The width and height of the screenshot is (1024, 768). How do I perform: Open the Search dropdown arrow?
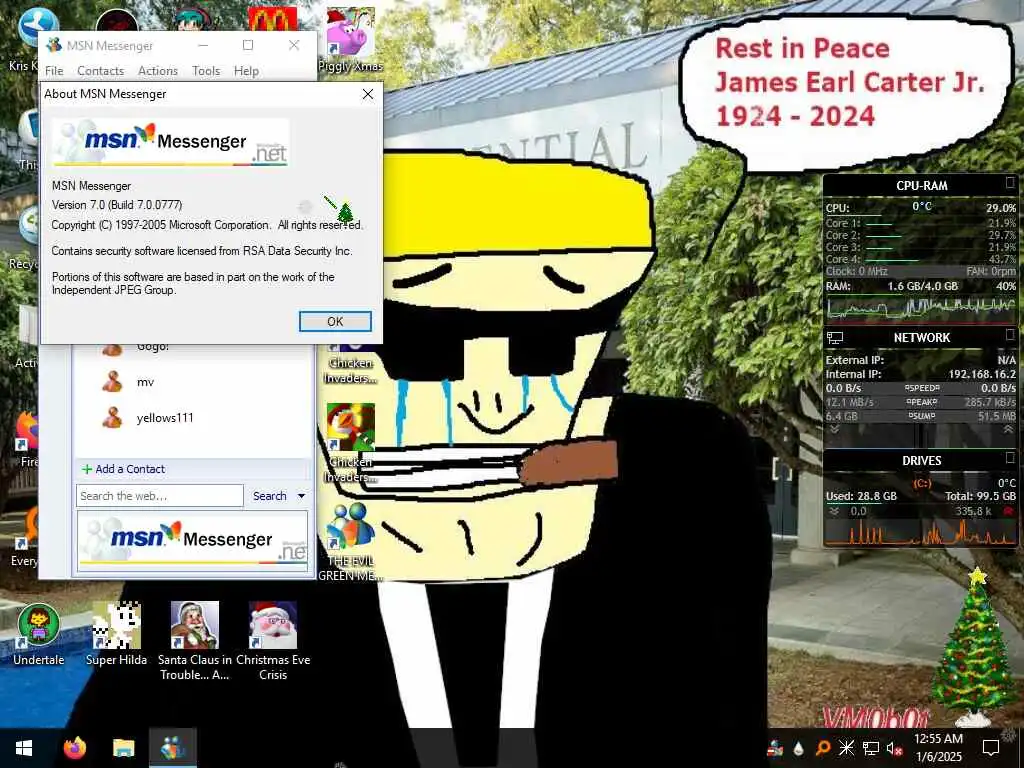coord(301,496)
